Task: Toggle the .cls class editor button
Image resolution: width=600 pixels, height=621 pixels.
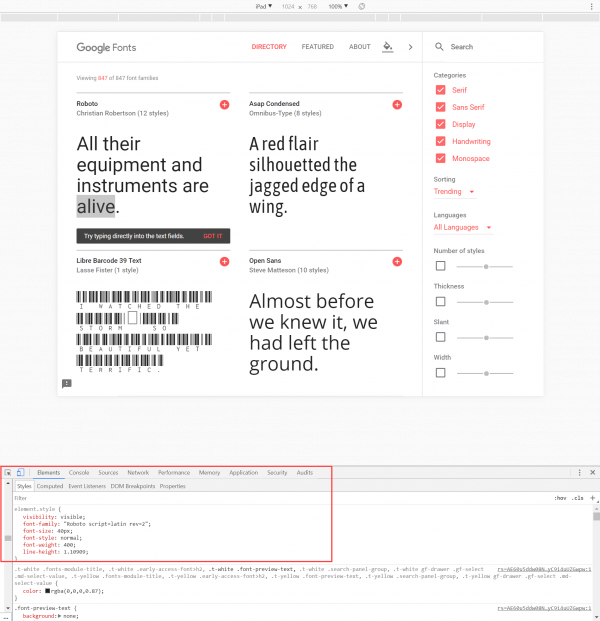Action: pos(578,498)
